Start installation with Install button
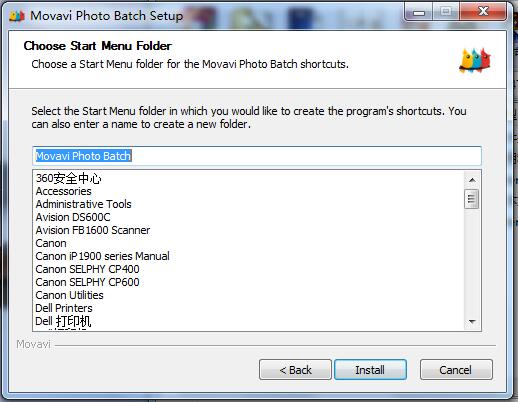Screen dimensions: 518x402 click(x=370, y=370)
